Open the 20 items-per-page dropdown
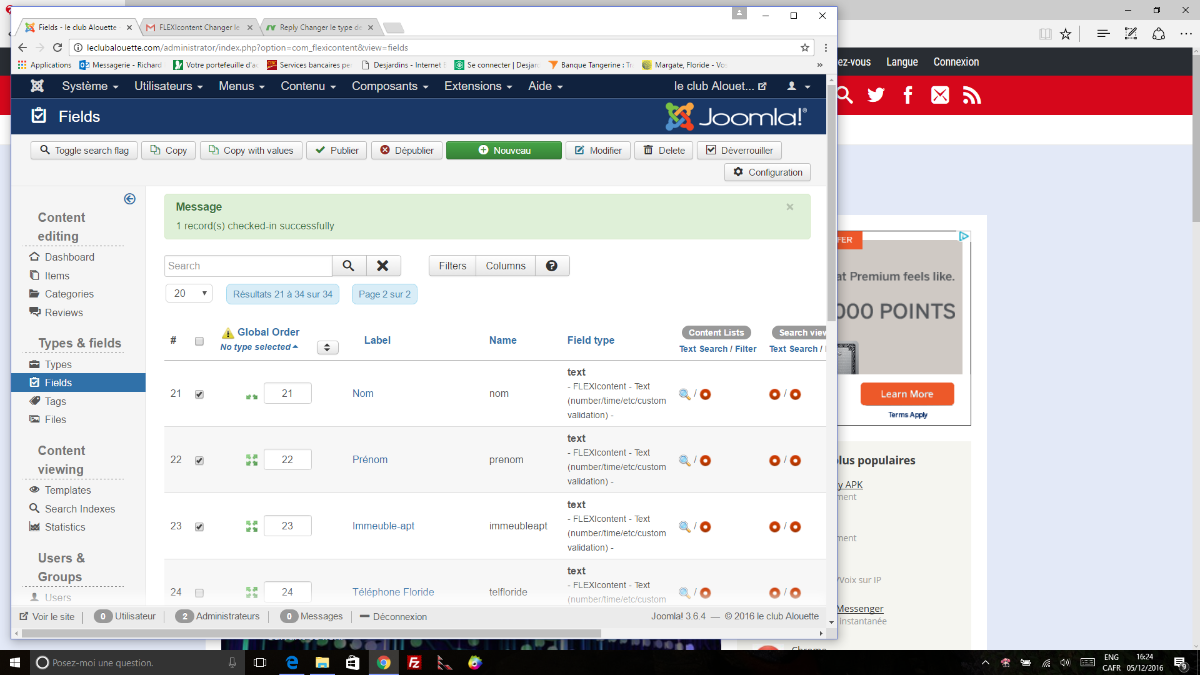Screen dimensions: 1200x675 [x=189, y=294]
